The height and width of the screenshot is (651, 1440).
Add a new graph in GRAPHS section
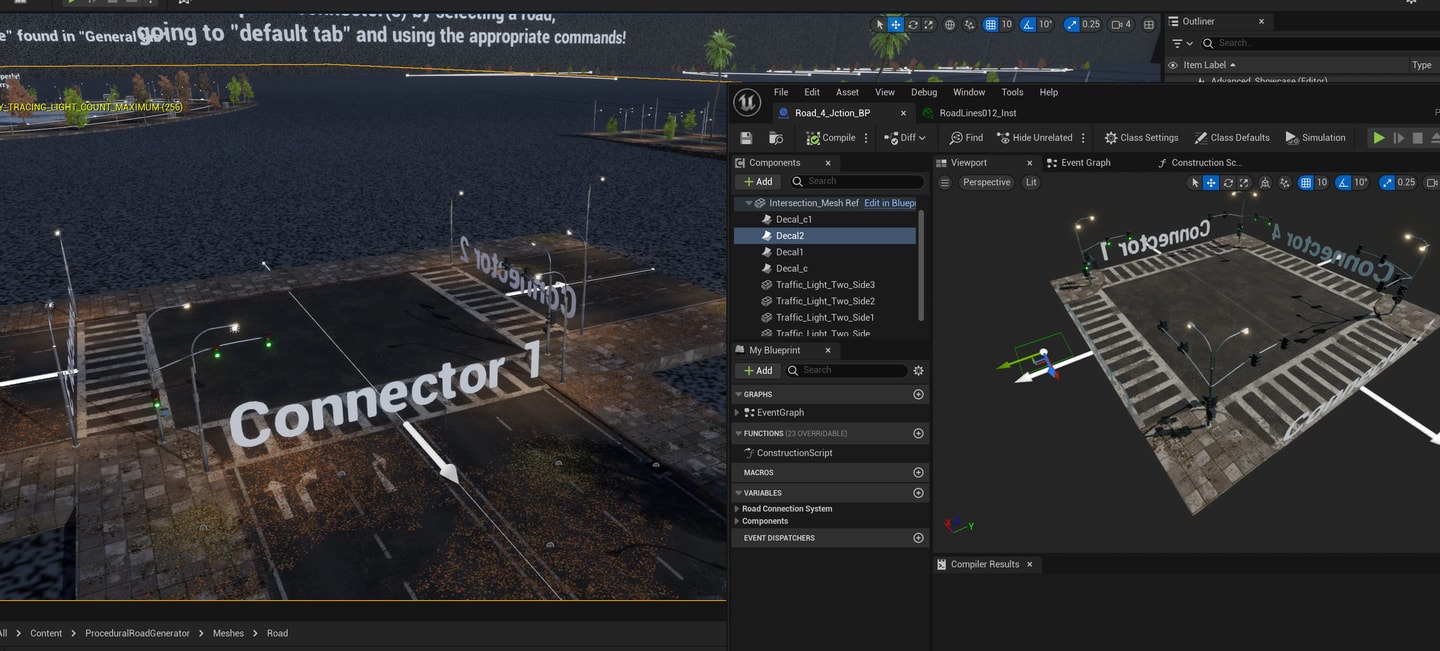click(x=918, y=395)
